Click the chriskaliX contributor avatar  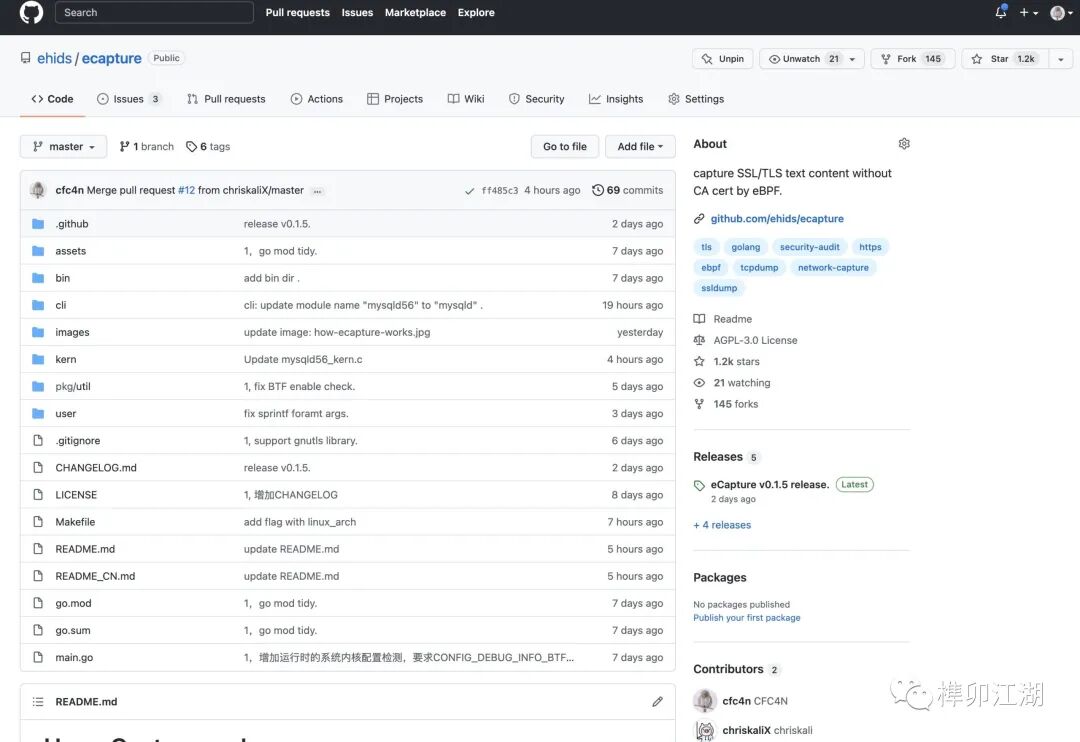tap(705, 730)
